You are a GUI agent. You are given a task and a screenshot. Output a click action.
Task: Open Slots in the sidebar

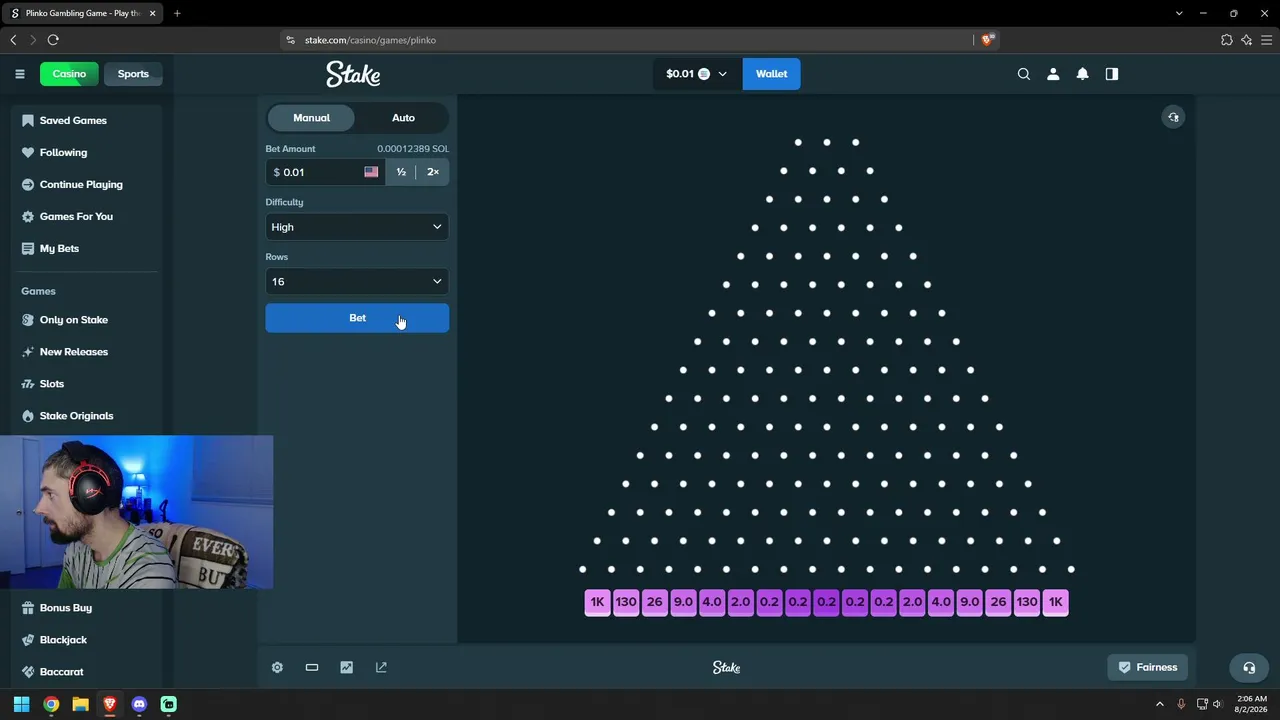[51, 384]
